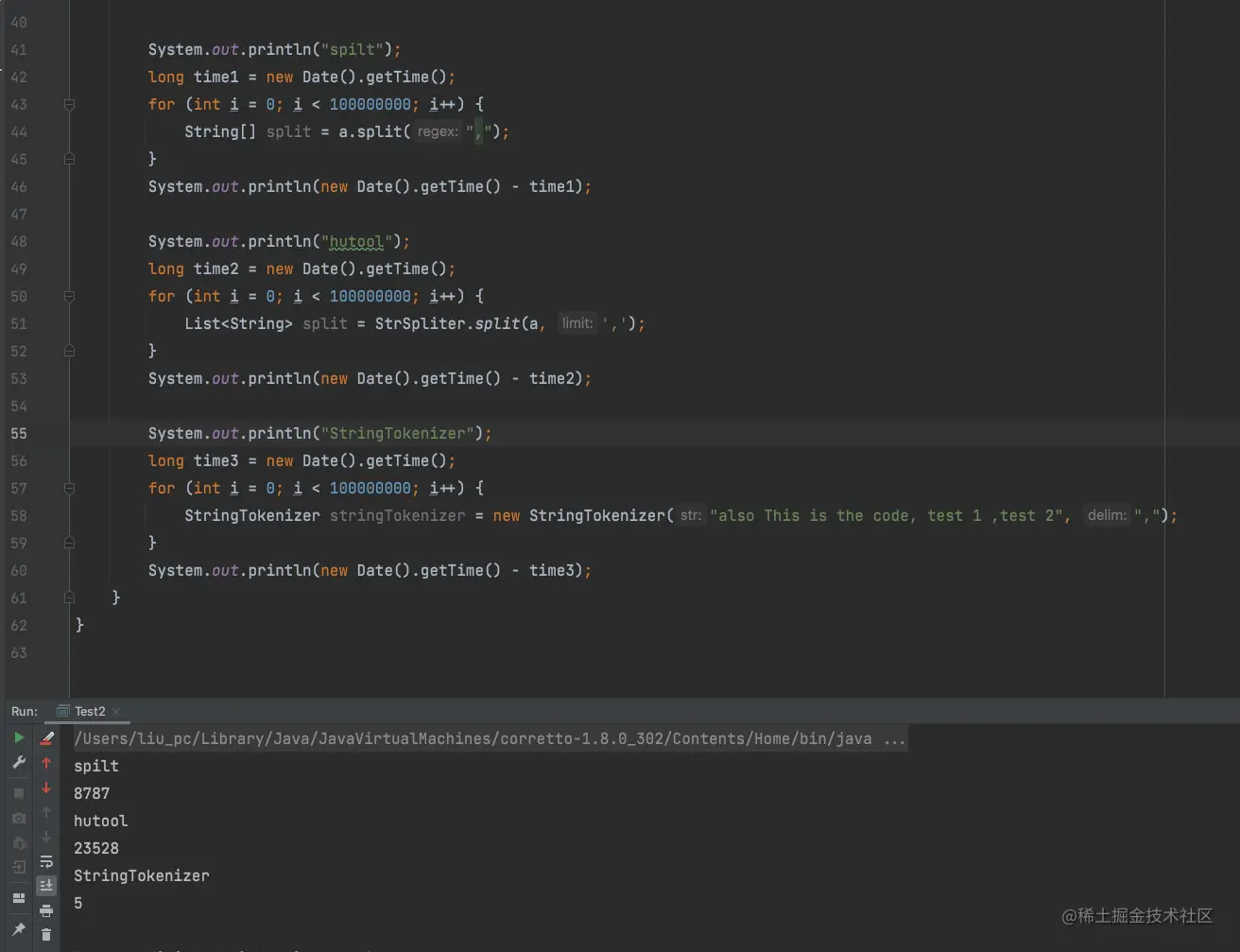Click the 'limit:' inlay hint on line 51
Screen dimensions: 1240x952
coord(577,323)
